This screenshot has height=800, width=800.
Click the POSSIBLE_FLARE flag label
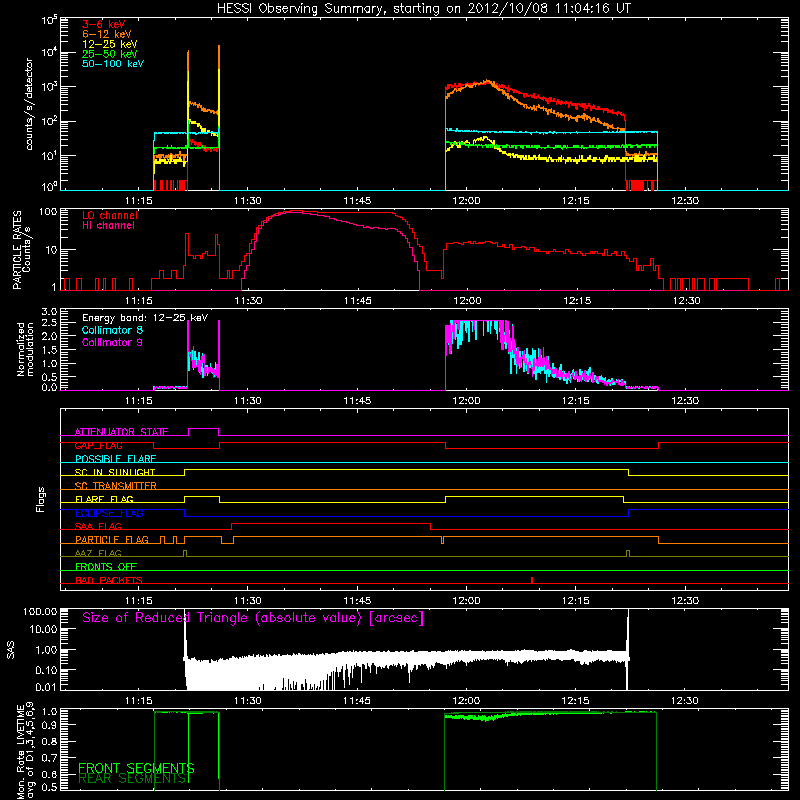(x=115, y=459)
